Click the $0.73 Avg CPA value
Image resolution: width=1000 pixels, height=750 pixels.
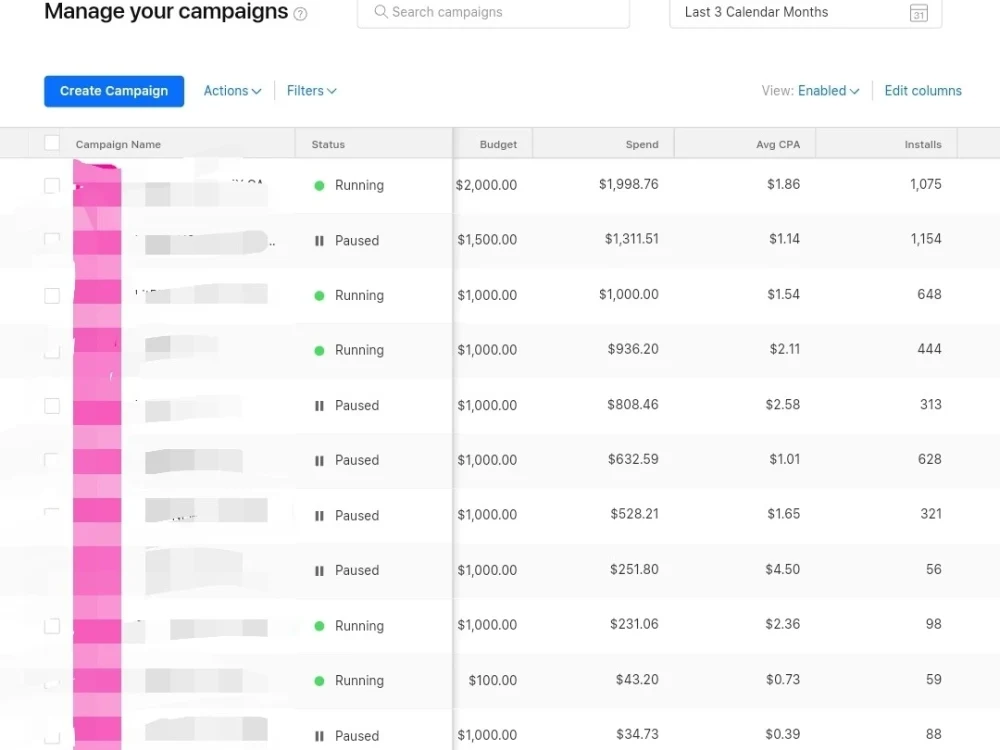pyautogui.click(x=783, y=679)
